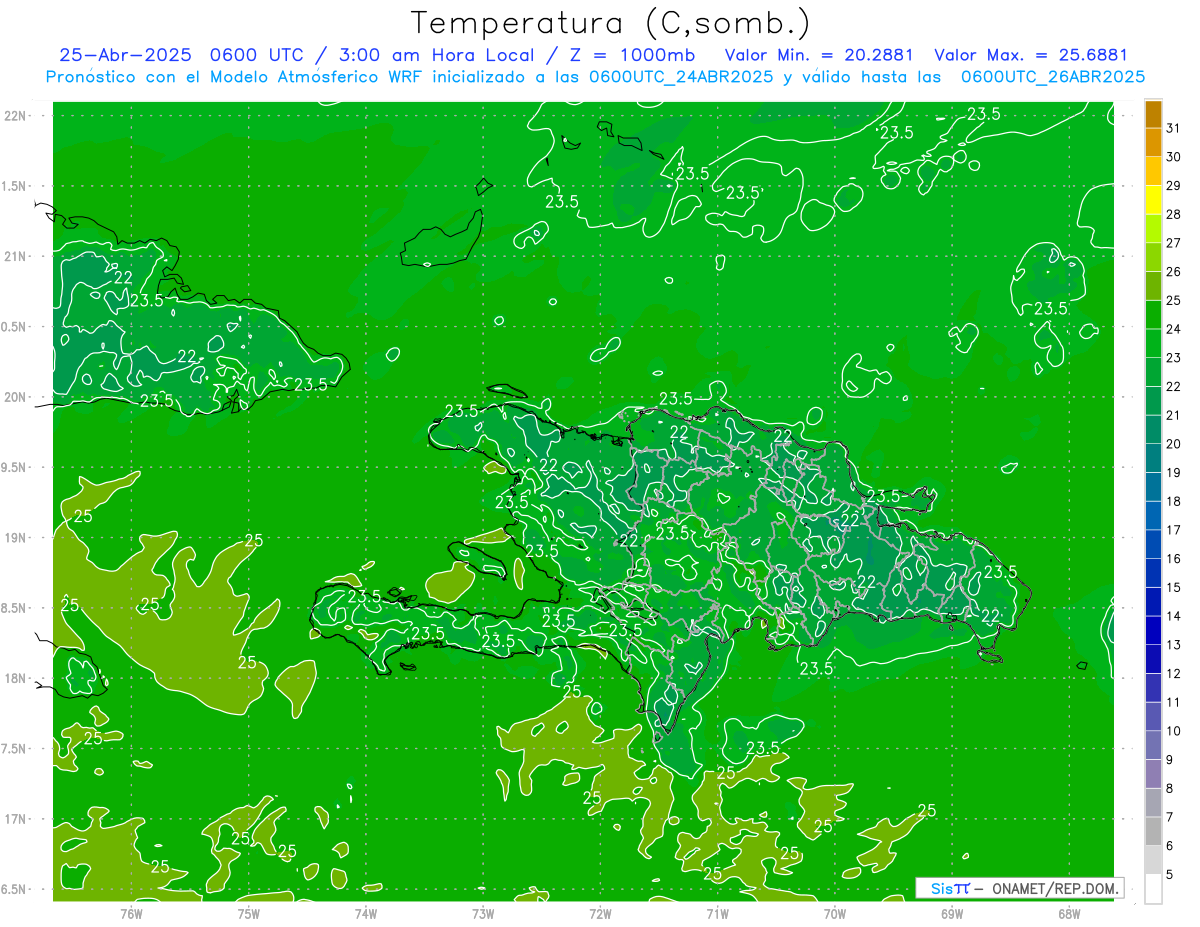1200x927 pixels.
Task: Click the 19N latitude axis label
Action: pyautogui.click(x=15, y=538)
